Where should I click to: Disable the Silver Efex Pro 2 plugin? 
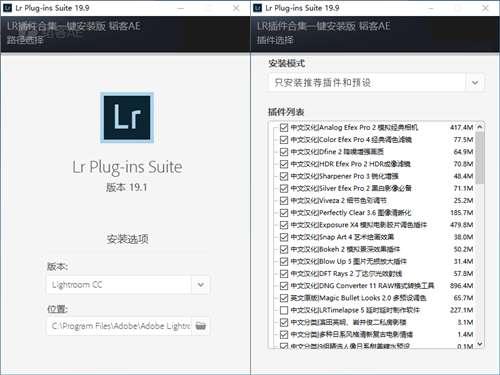[284, 188]
